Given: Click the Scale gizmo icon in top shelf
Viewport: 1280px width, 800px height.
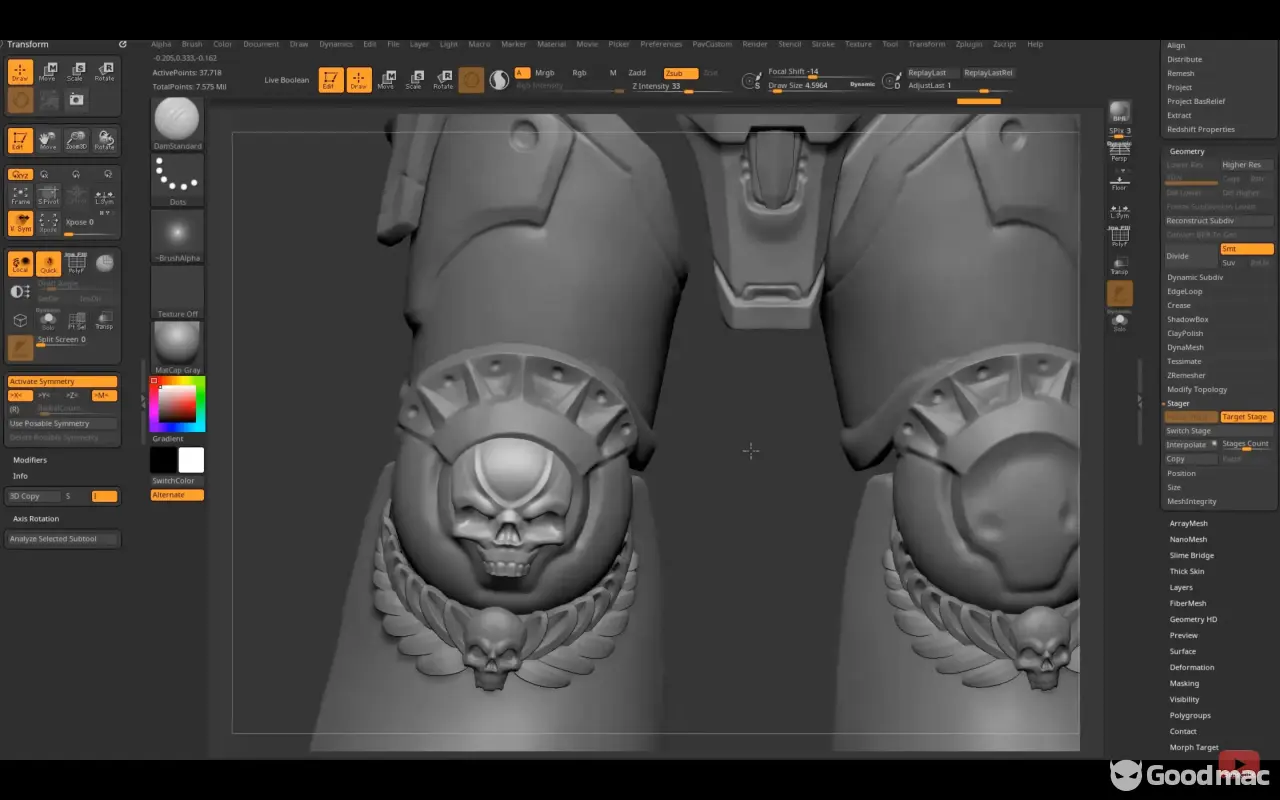Looking at the screenshot, I should click(413, 80).
